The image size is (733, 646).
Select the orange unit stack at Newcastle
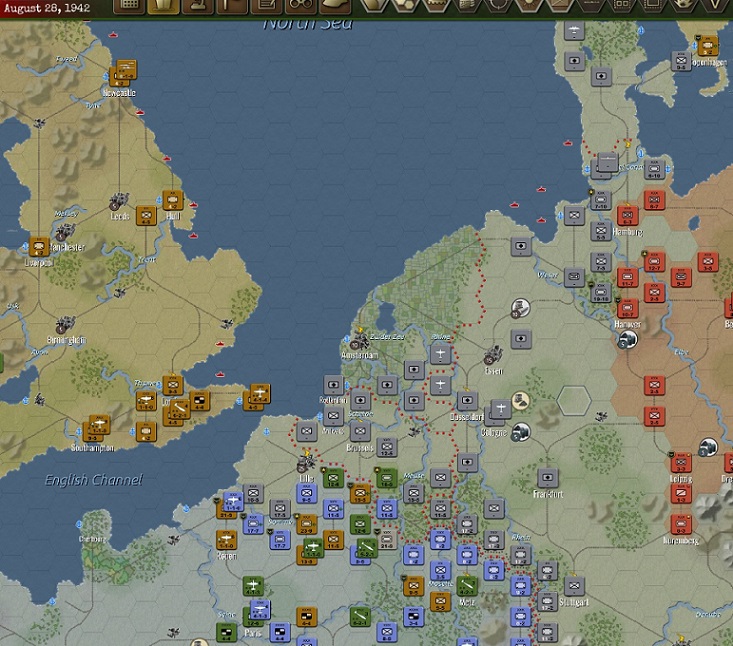click(123, 73)
